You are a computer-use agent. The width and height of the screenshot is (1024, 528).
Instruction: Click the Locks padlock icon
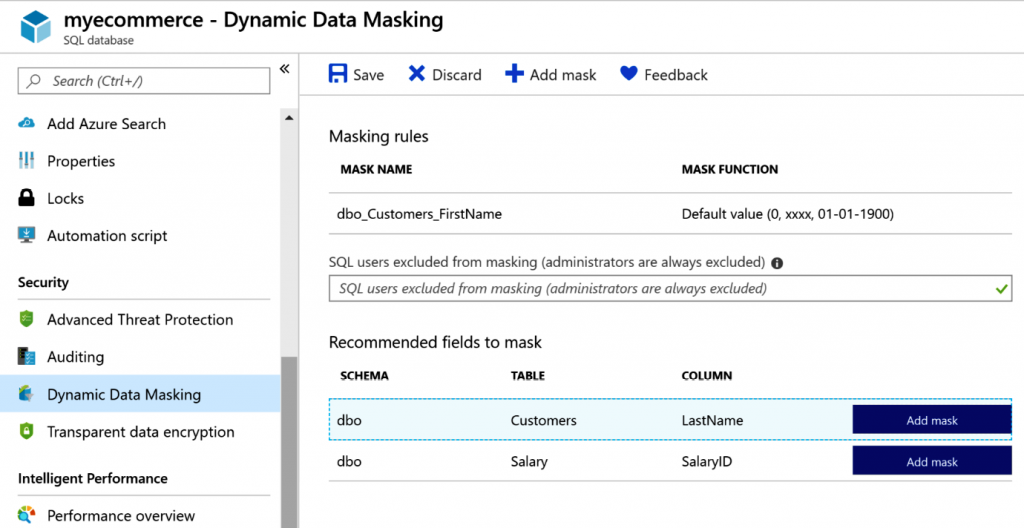coord(27,198)
